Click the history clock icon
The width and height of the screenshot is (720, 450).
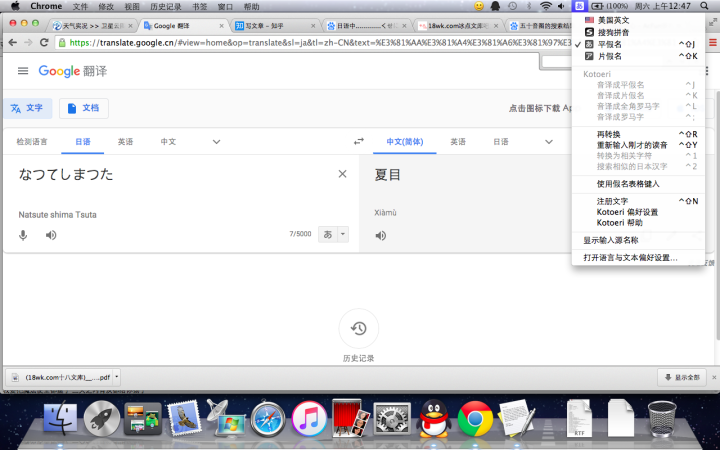[359, 328]
